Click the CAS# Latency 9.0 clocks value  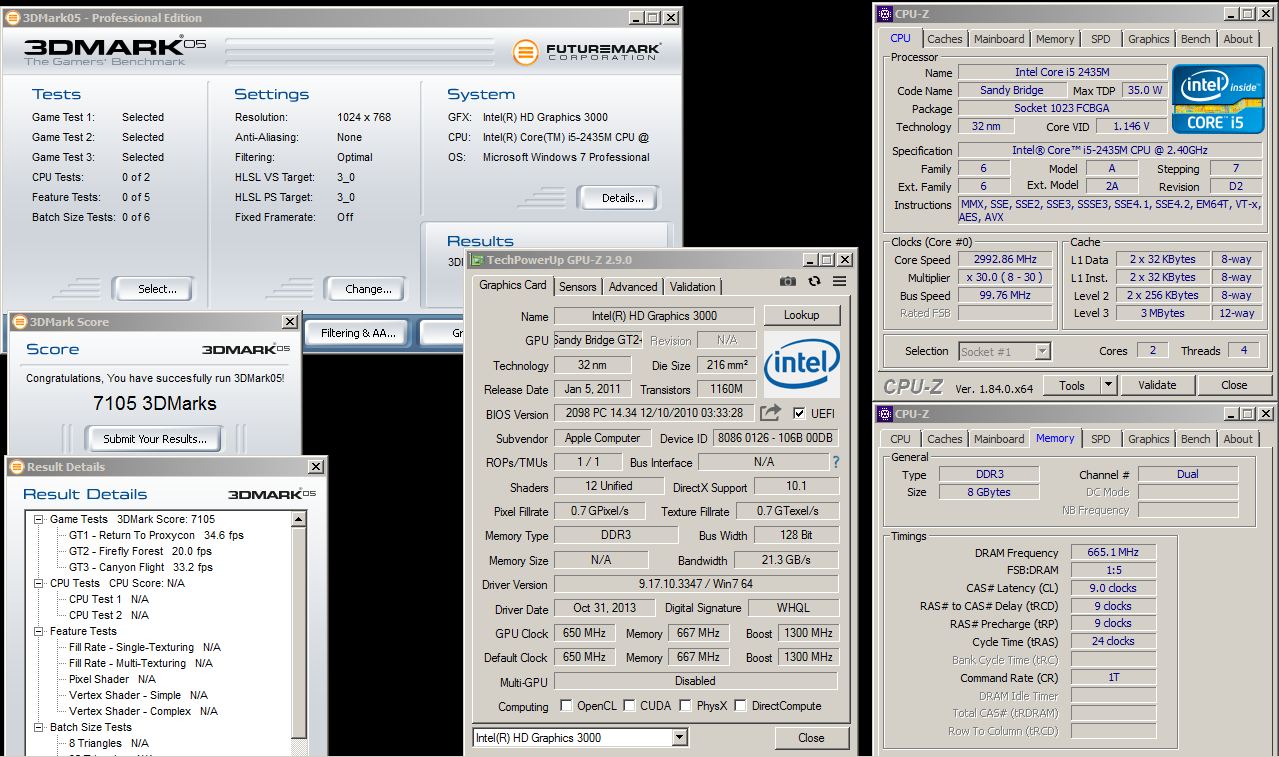pos(1113,588)
